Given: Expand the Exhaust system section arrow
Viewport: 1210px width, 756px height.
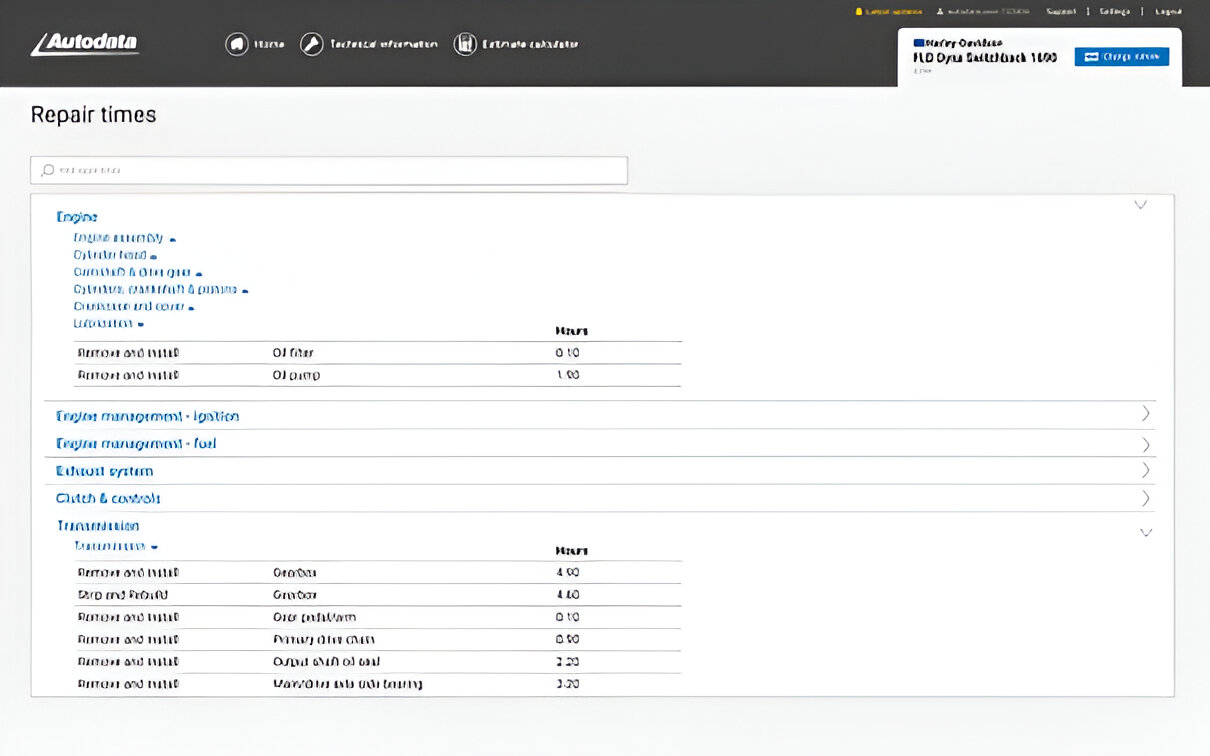Looking at the screenshot, I should click(x=1146, y=471).
